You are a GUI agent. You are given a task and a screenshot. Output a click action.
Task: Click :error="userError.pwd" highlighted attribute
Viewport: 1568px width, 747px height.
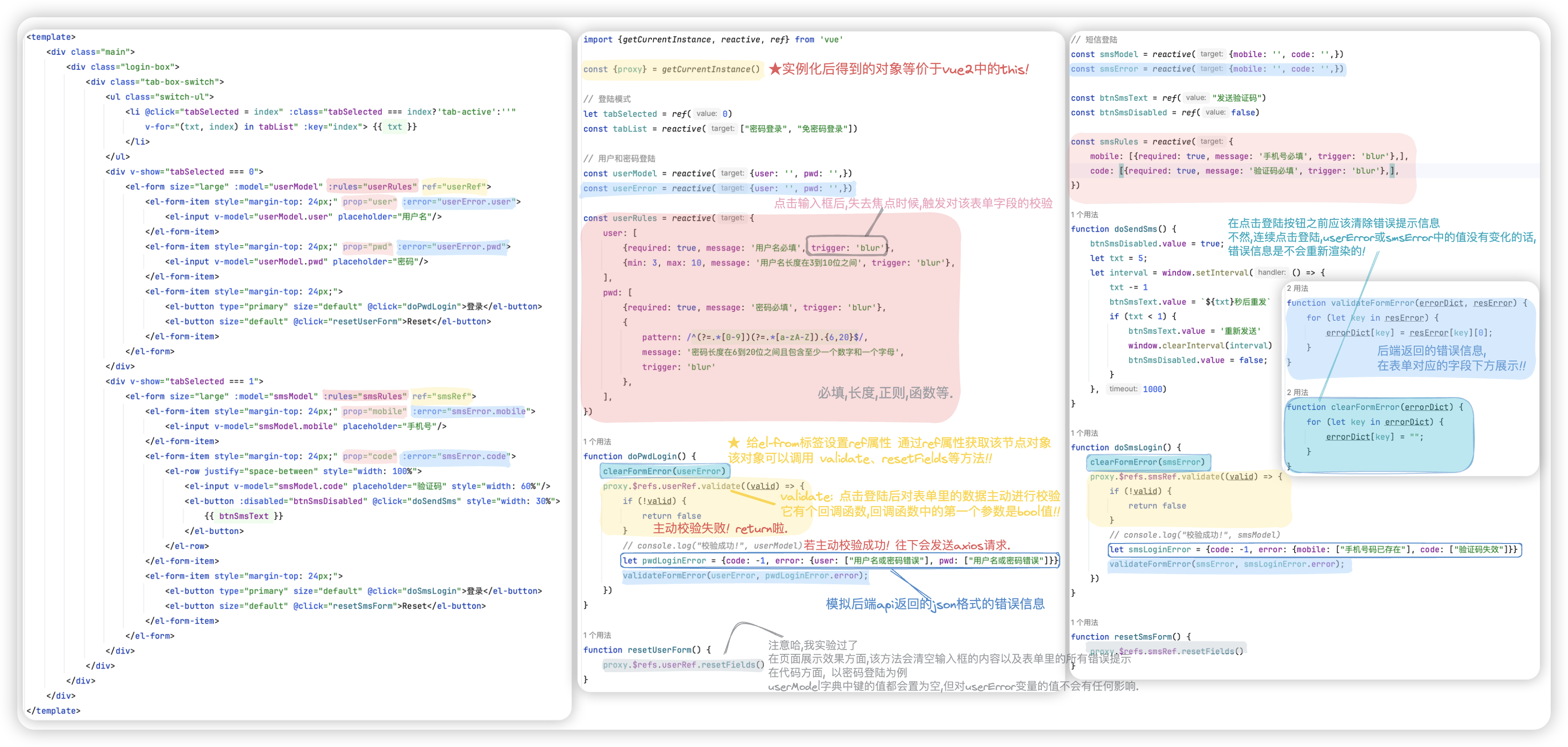[x=452, y=246]
